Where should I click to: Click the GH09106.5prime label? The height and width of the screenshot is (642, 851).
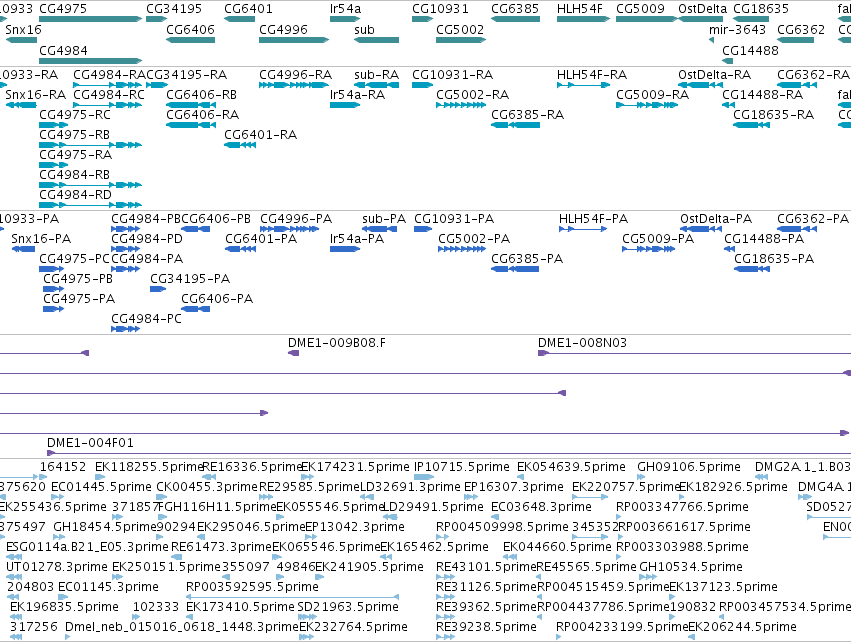(689, 467)
